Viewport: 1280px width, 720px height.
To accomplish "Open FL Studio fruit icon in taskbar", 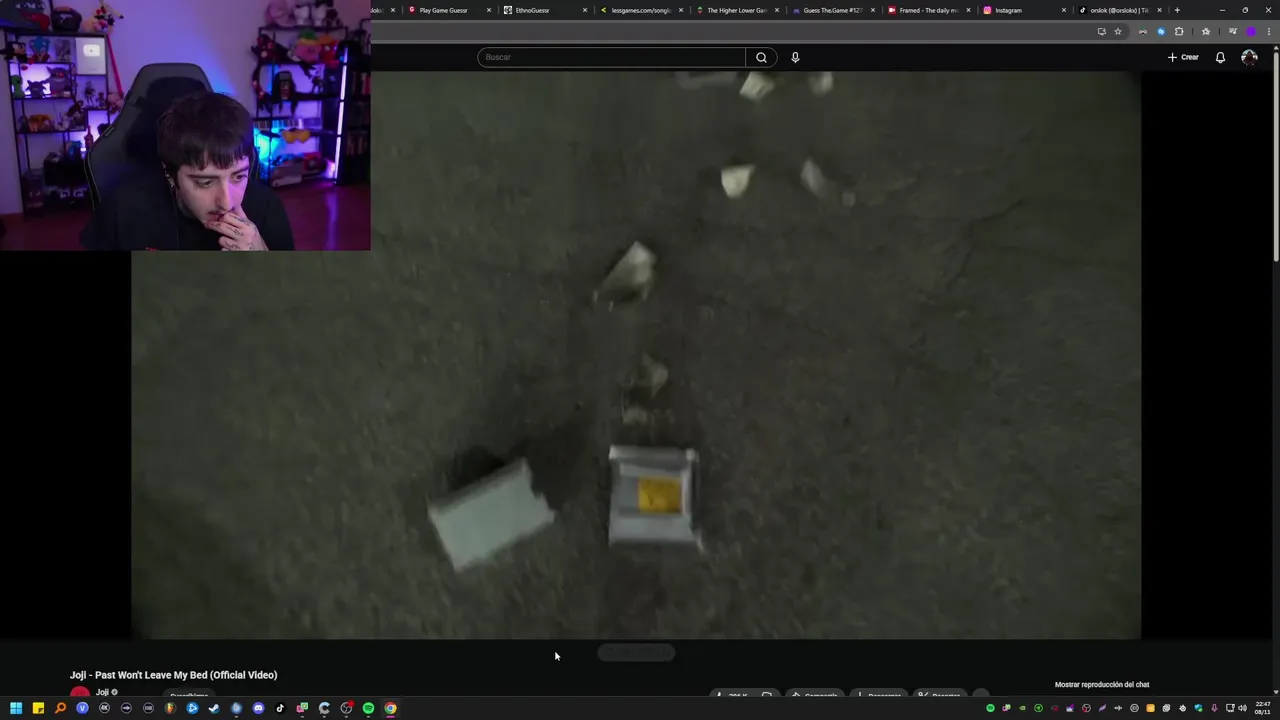I will pos(170,708).
